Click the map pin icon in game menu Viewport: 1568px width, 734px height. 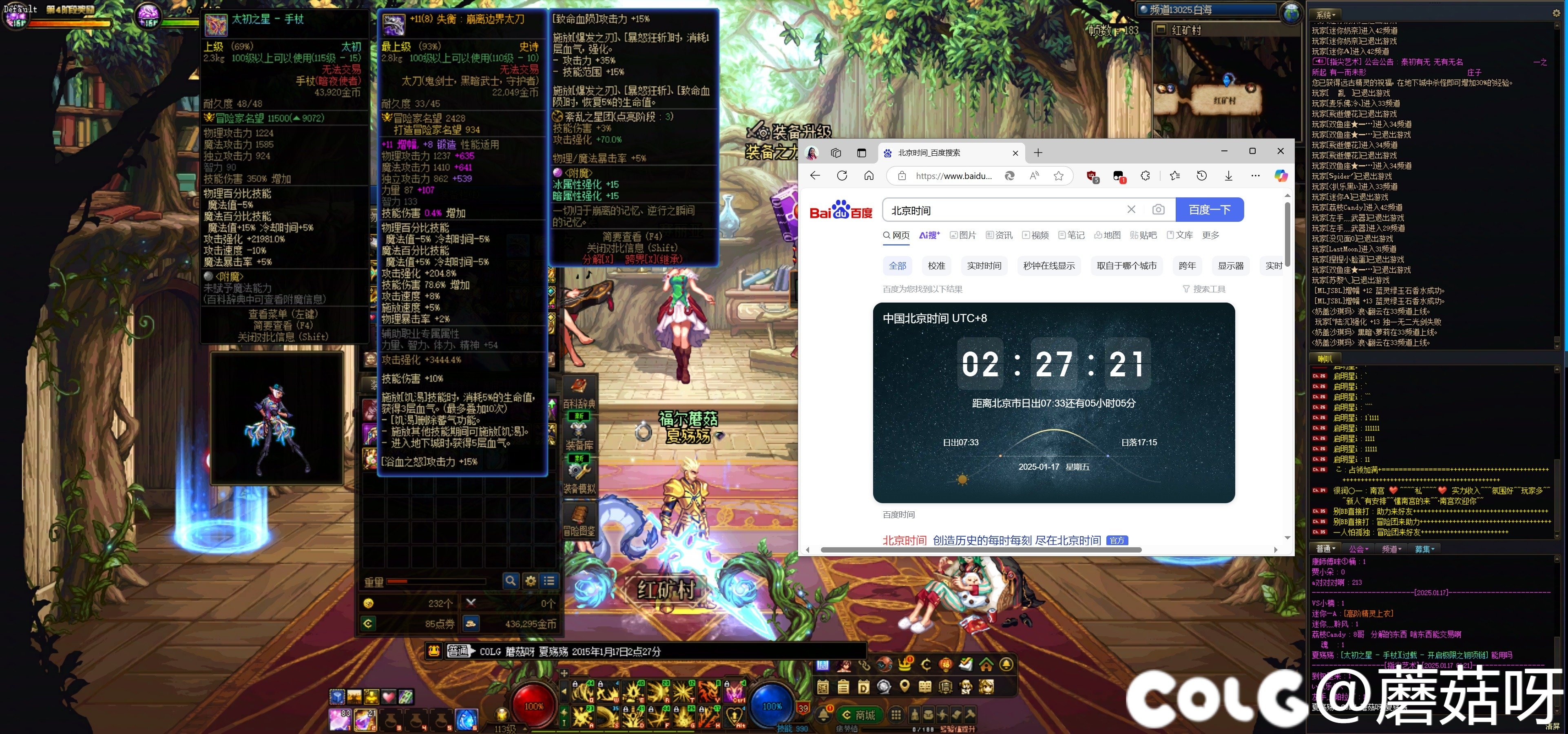pos(905,687)
